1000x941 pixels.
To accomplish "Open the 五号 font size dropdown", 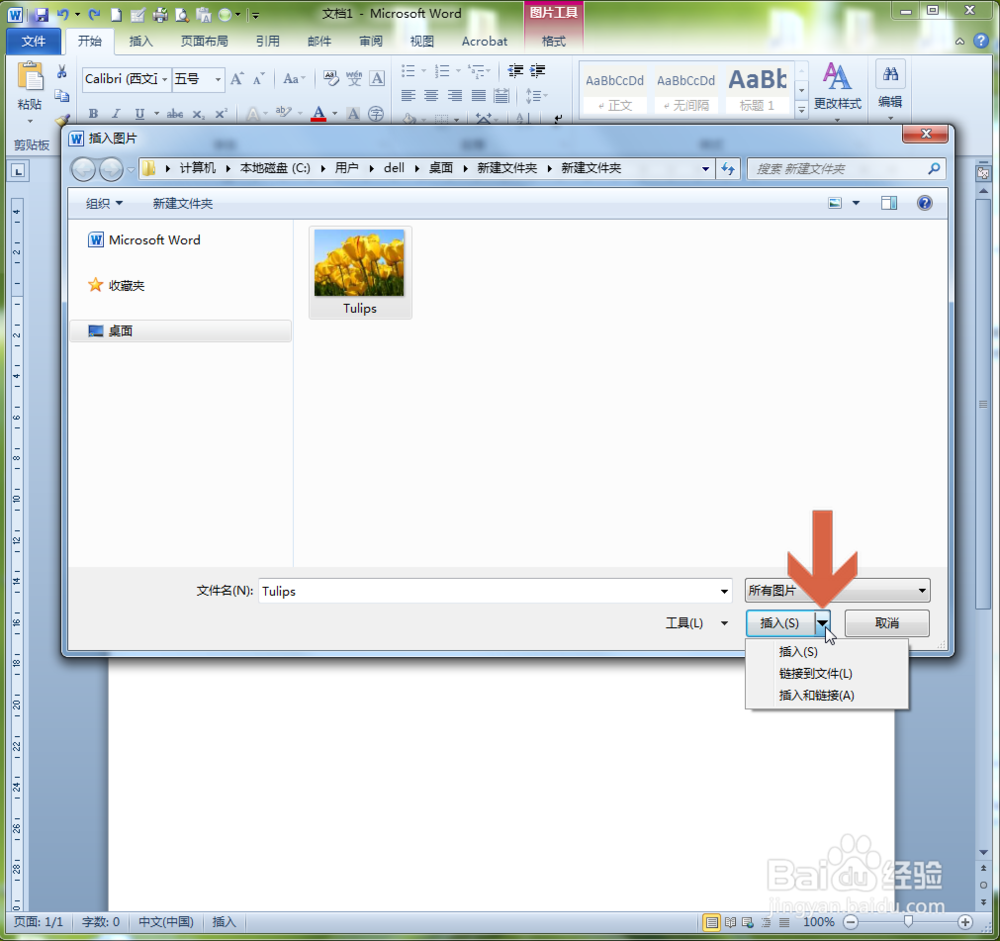I will click(x=218, y=79).
